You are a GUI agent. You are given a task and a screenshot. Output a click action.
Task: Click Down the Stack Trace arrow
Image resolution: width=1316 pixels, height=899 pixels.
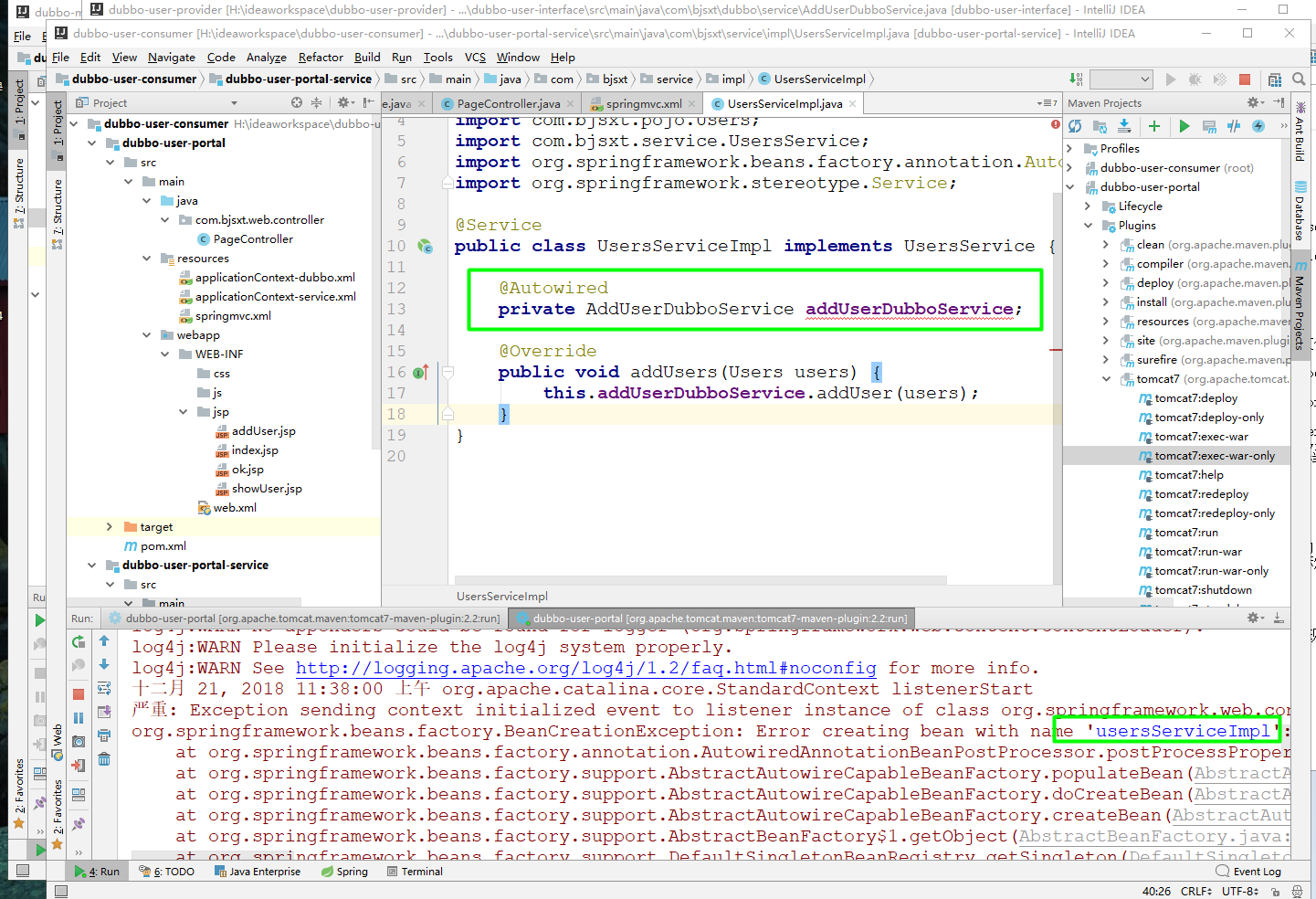[x=104, y=664]
